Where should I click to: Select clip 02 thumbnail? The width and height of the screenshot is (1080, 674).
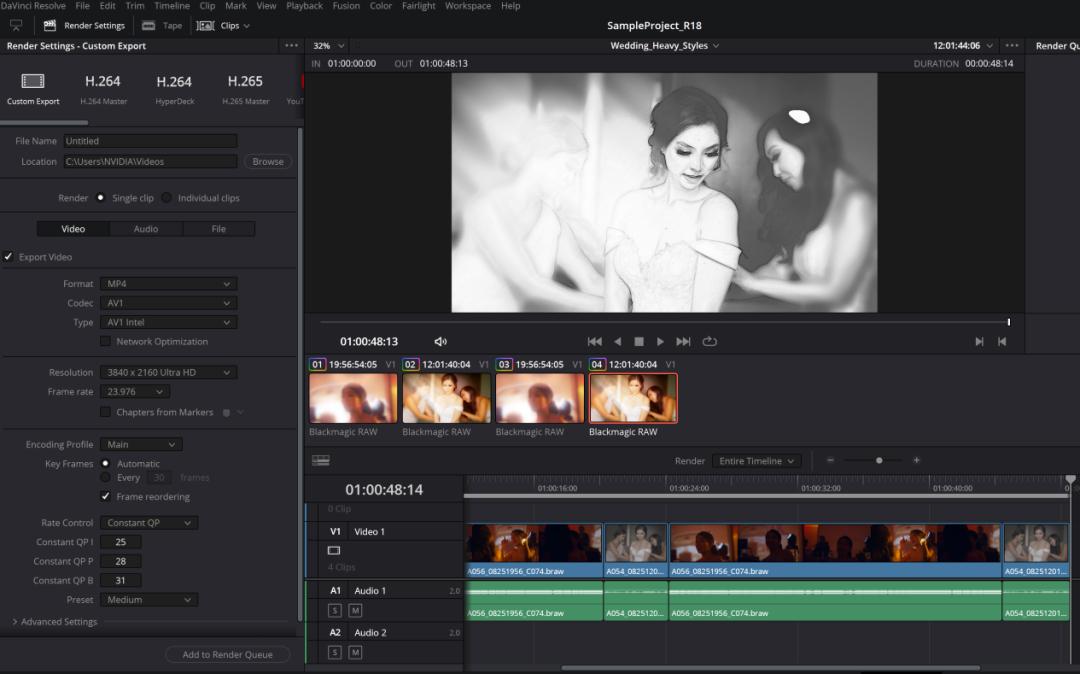pyautogui.click(x=447, y=398)
